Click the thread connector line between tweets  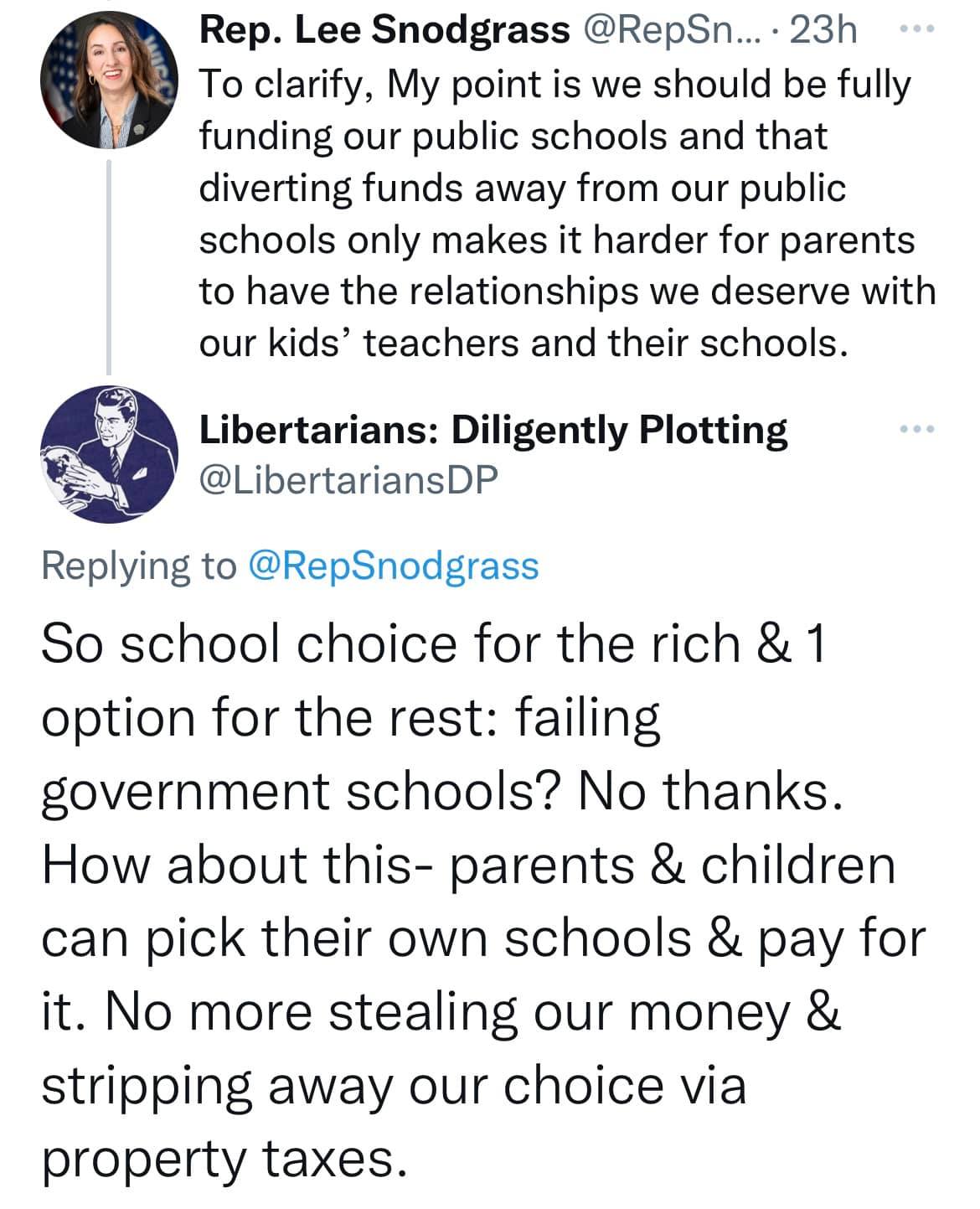[x=109, y=266]
